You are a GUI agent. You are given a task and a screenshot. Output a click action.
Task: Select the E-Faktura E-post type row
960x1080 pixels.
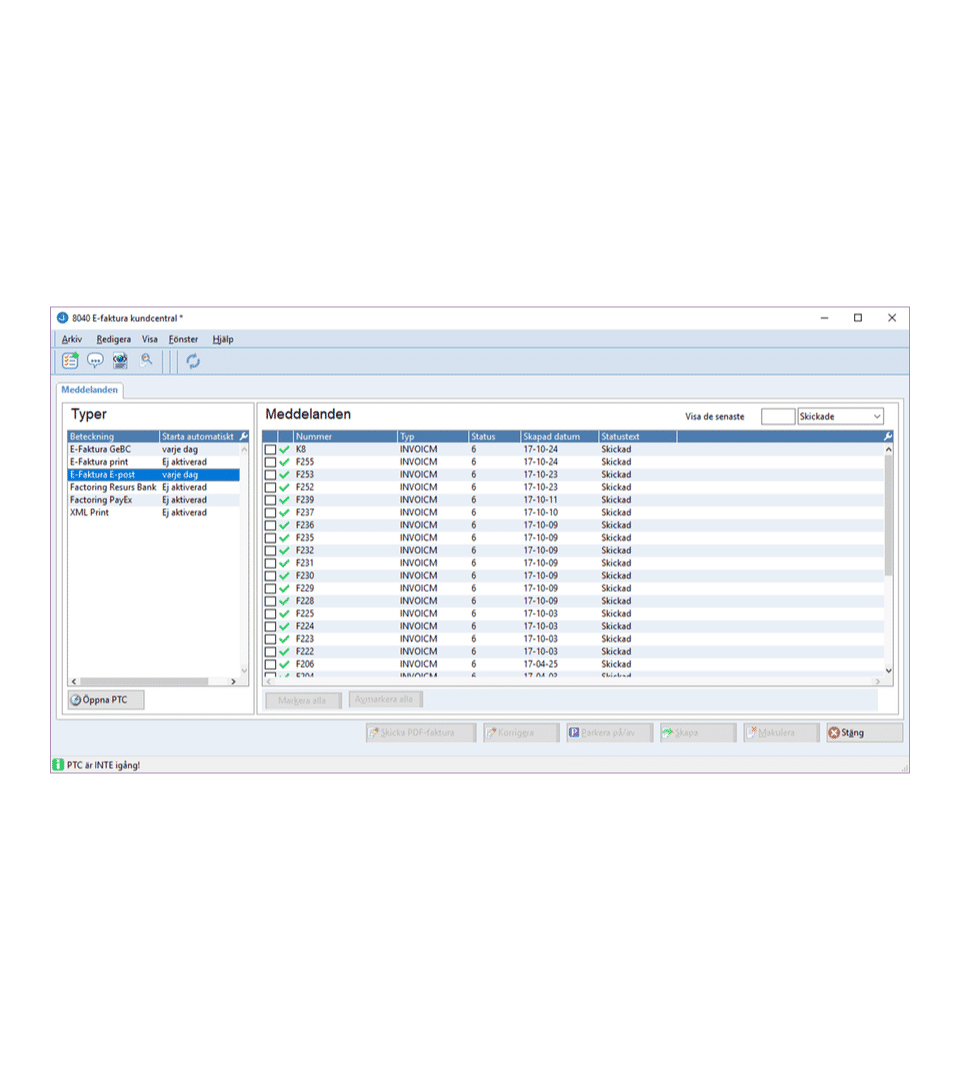click(x=154, y=475)
